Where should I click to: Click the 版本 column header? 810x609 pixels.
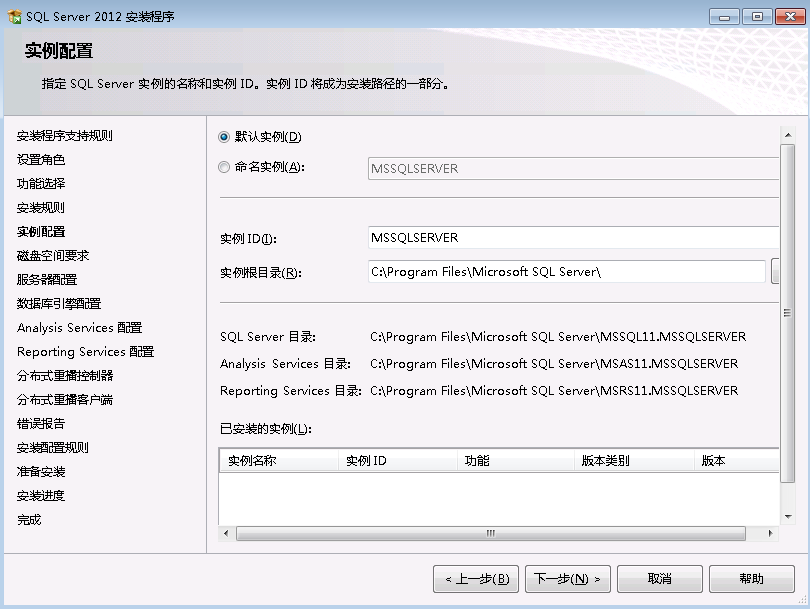coord(737,460)
